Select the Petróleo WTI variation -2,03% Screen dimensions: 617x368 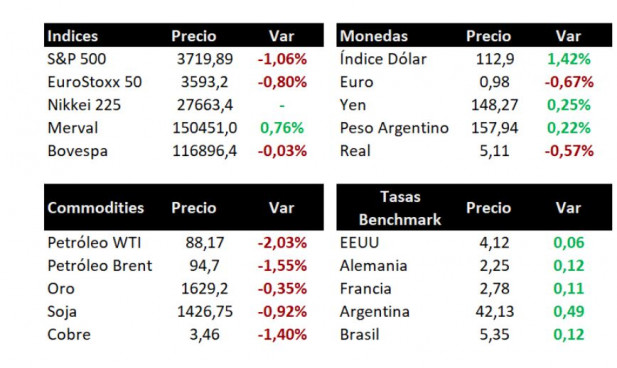point(282,242)
